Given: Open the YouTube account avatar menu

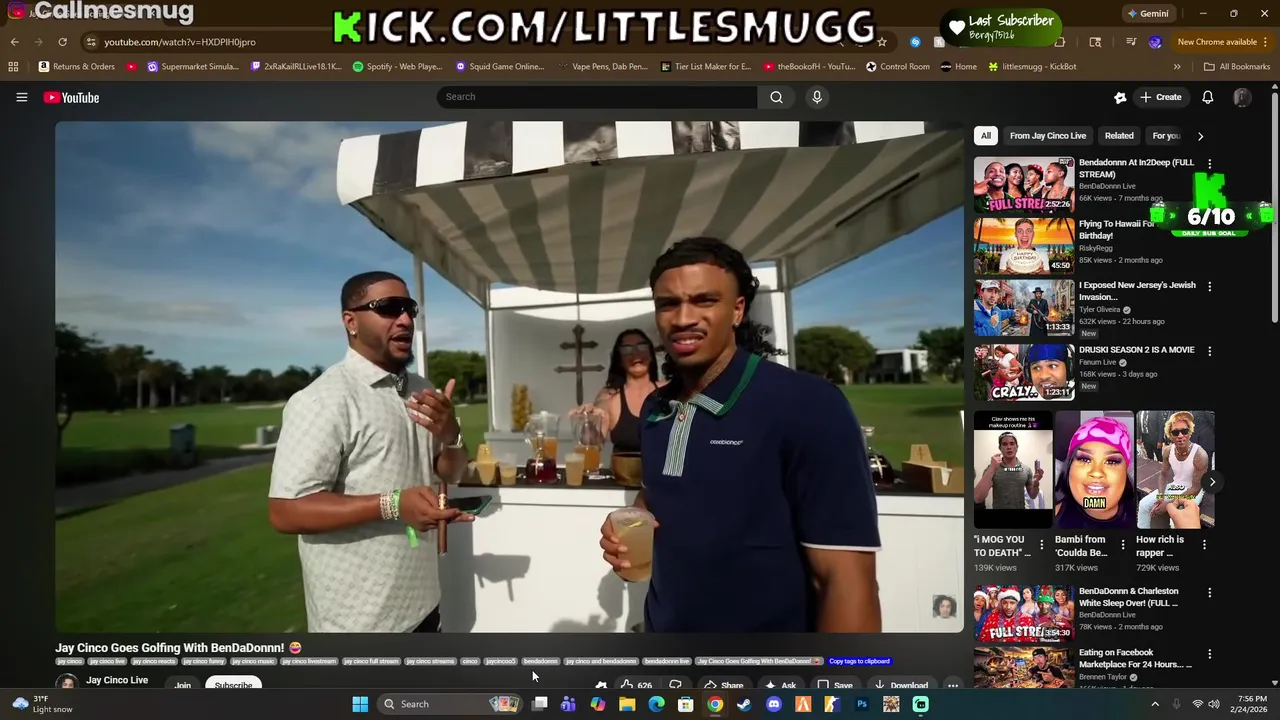Looking at the screenshot, I should tap(1242, 97).
